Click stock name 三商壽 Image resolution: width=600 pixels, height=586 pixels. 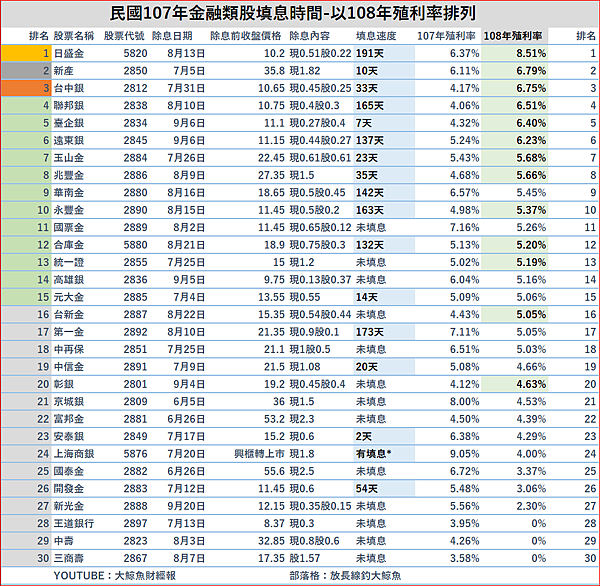click(68, 558)
